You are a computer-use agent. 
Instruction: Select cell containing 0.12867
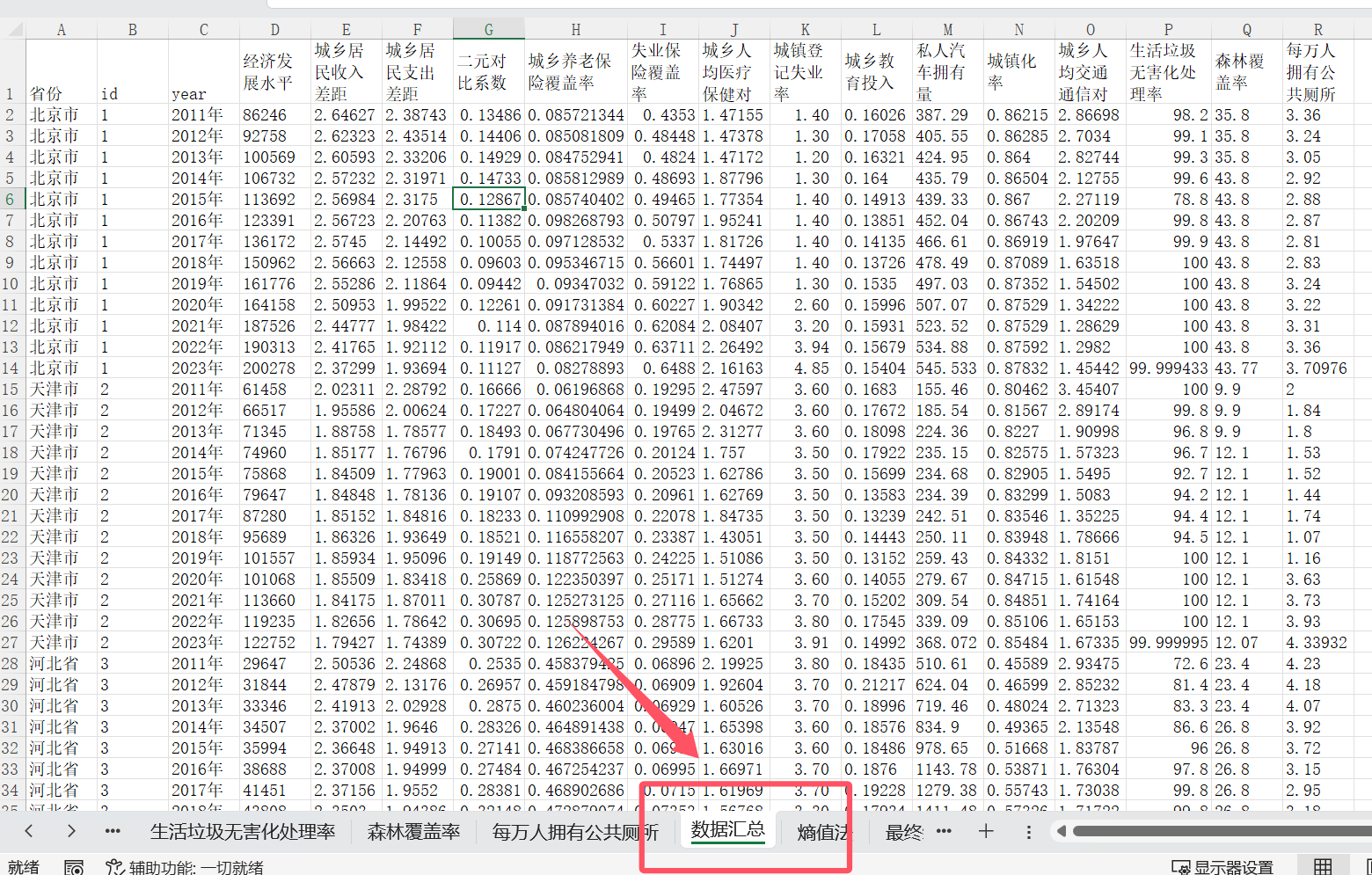click(x=489, y=199)
